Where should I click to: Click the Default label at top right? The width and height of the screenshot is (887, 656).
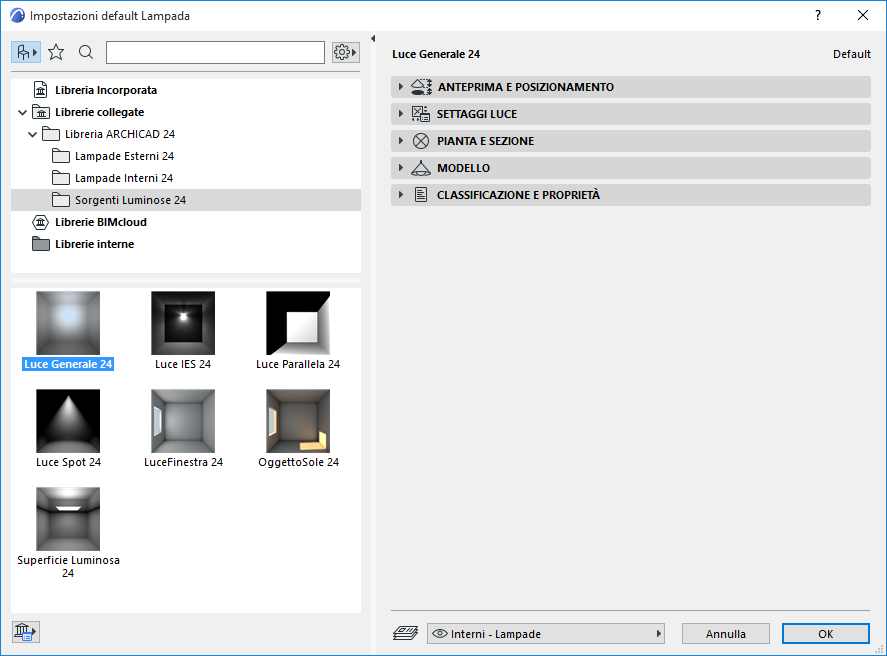pos(851,54)
